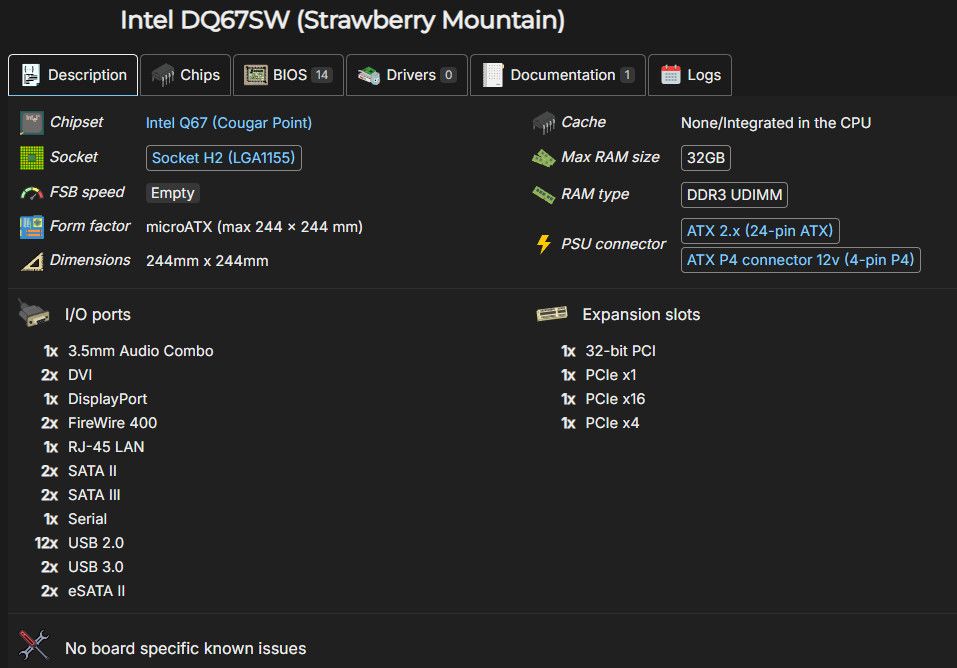The image size is (957, 668).
Task: Click the PSU connector label
Action: point(613,244)
